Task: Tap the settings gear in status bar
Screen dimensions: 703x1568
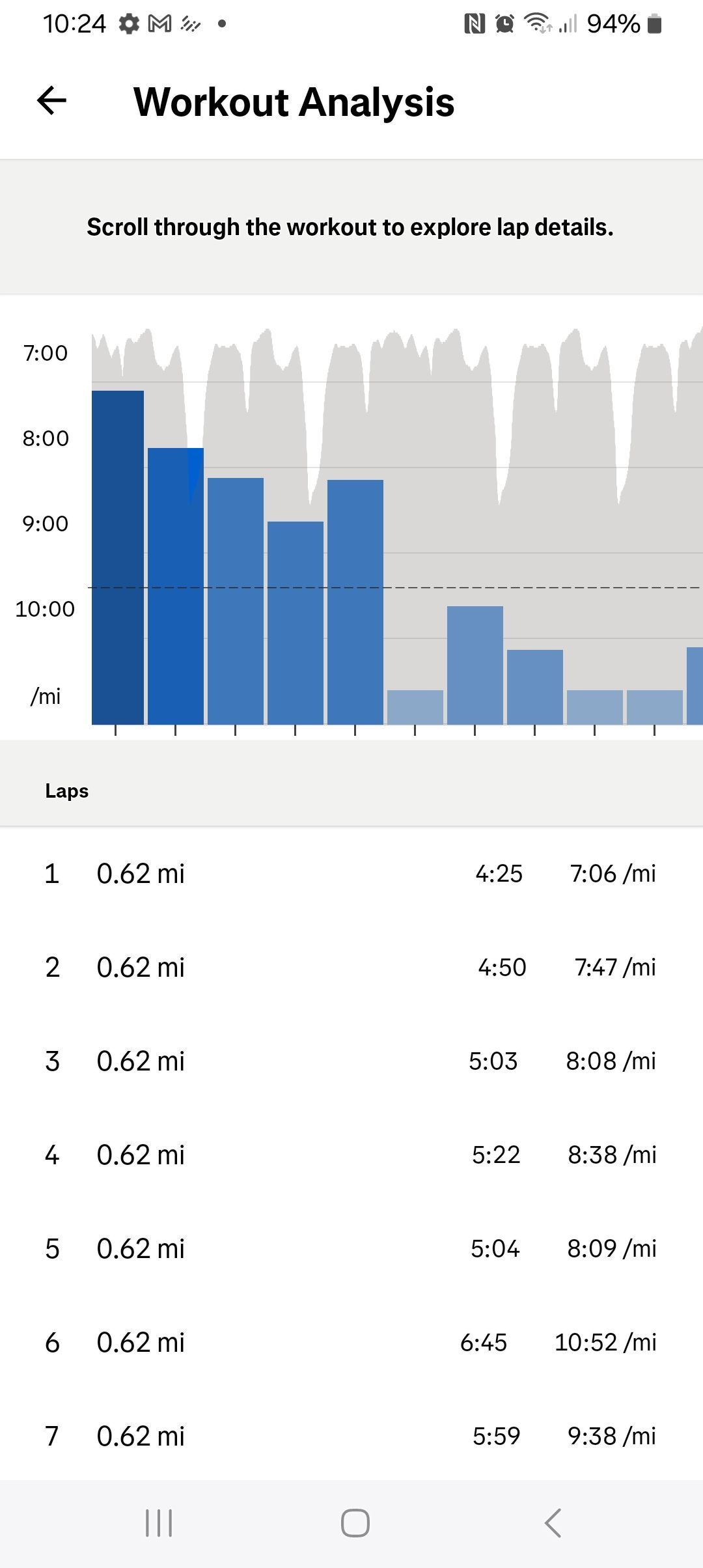Action: pos(129,24)
